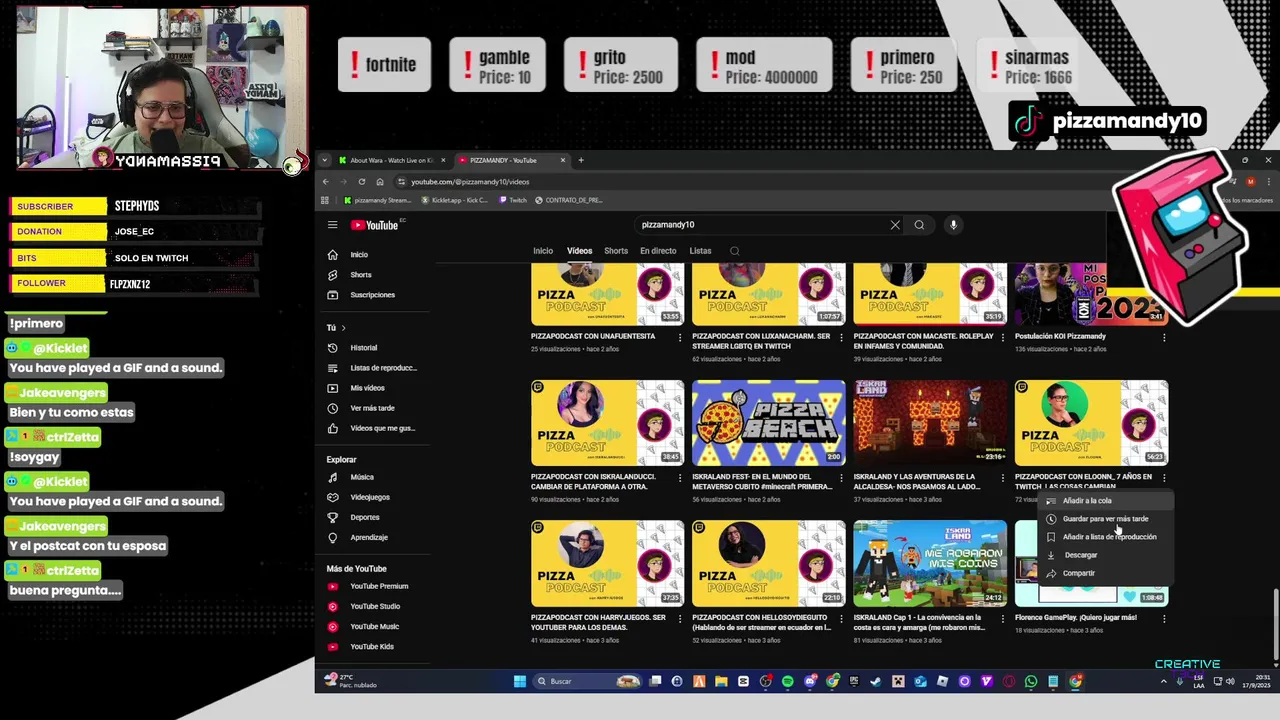Explore Videojuegos category

(x=370, y=497)
